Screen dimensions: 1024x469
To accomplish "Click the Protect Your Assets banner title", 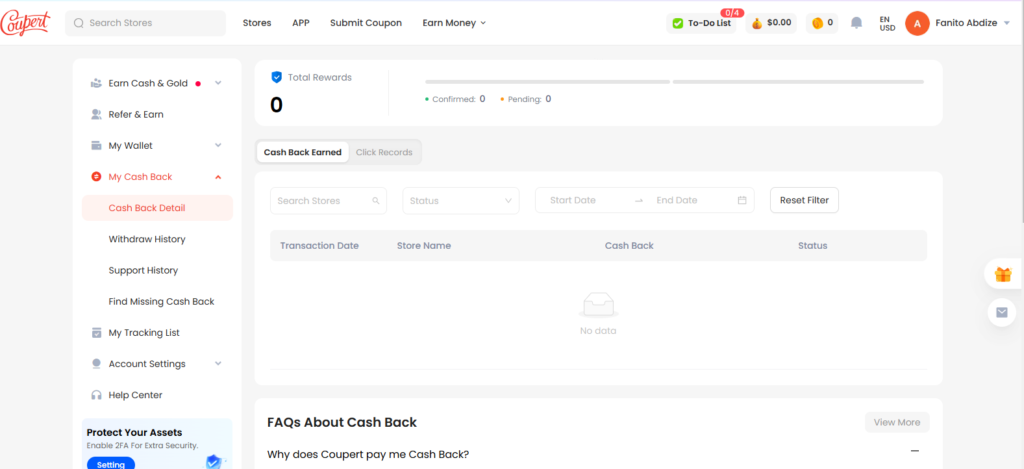I will 135,432.
